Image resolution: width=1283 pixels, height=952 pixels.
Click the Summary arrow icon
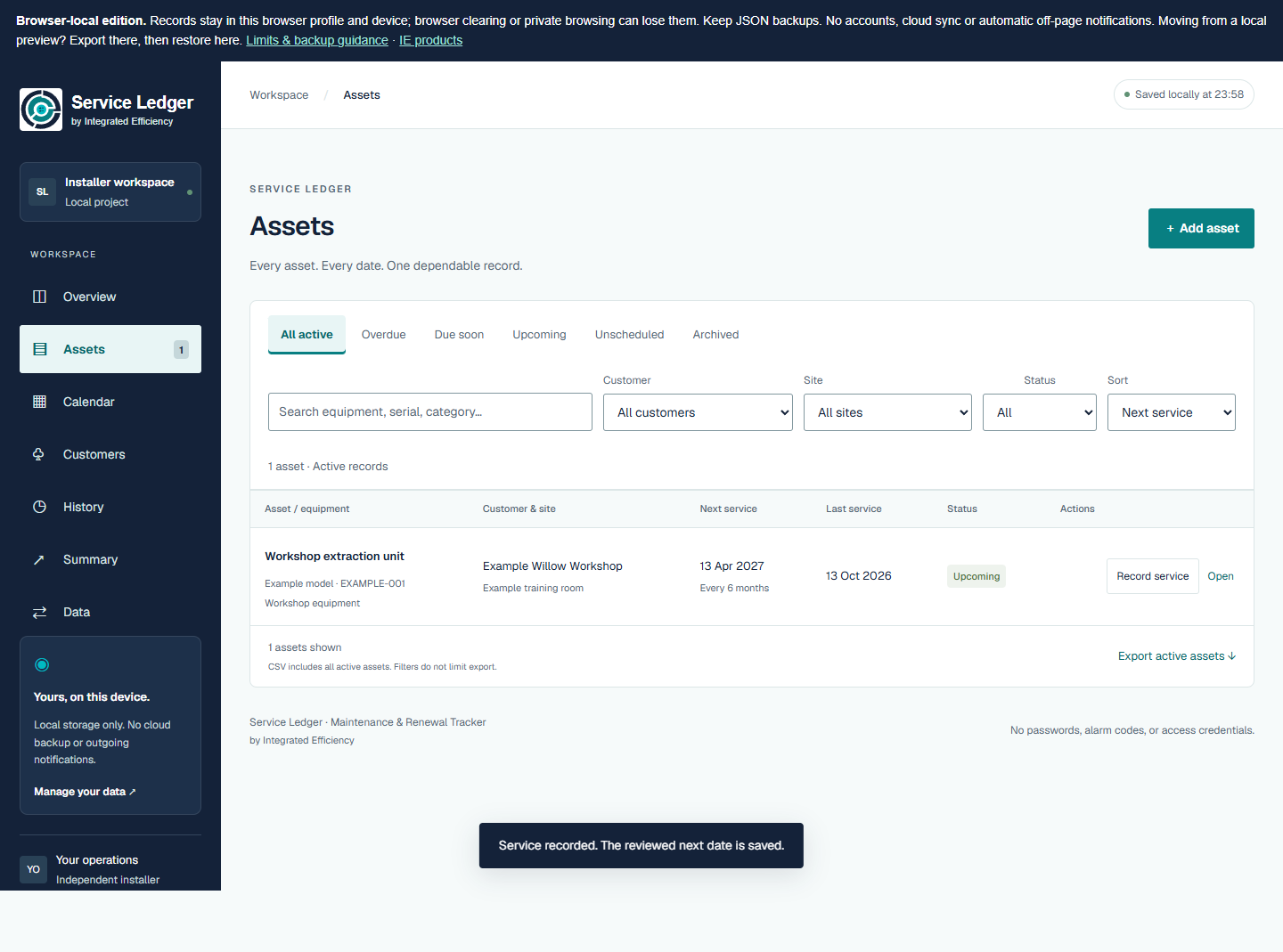click(x=39, y=559)
